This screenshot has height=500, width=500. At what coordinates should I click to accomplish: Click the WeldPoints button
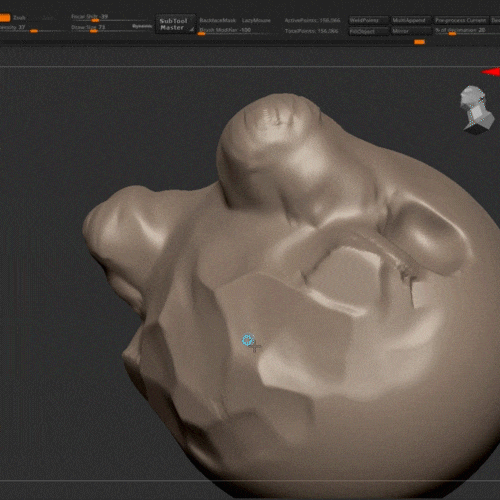click(x=368, y=20)
